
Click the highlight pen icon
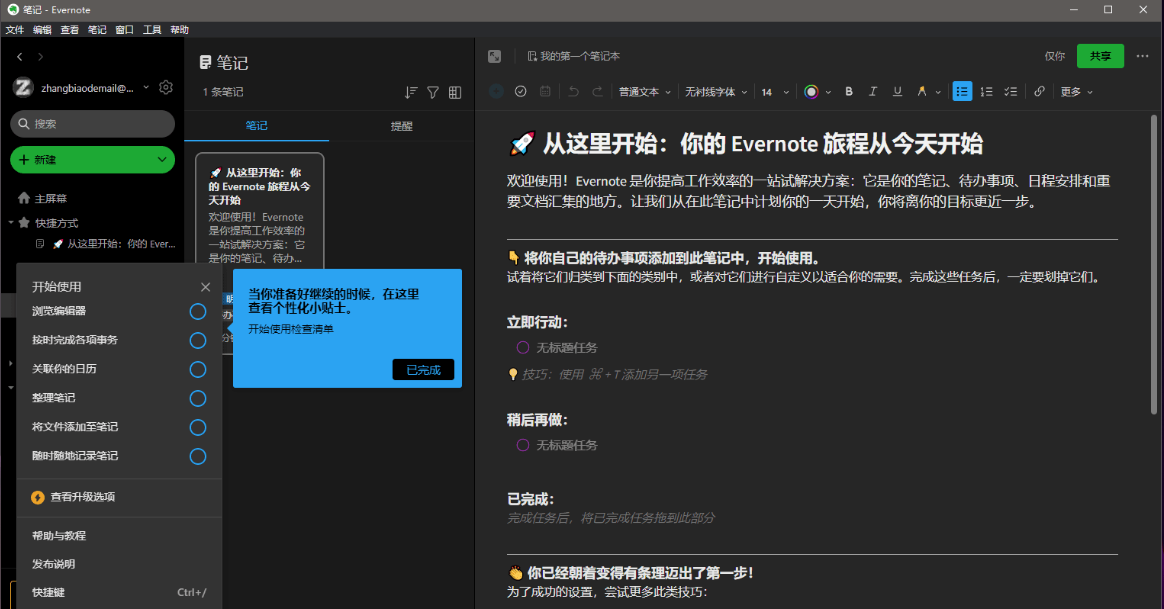click(920, 91)
